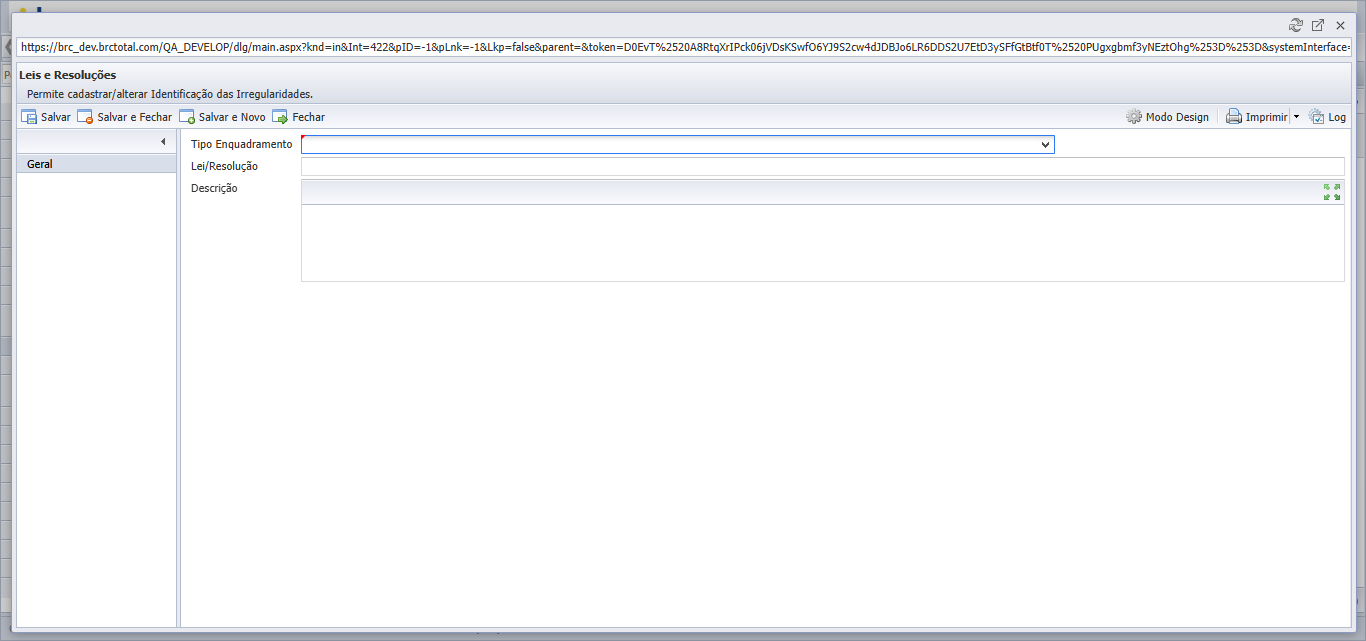The image size is (1366, 641).
Task: Click the dialog URL address field
Action: pos(684,47)
